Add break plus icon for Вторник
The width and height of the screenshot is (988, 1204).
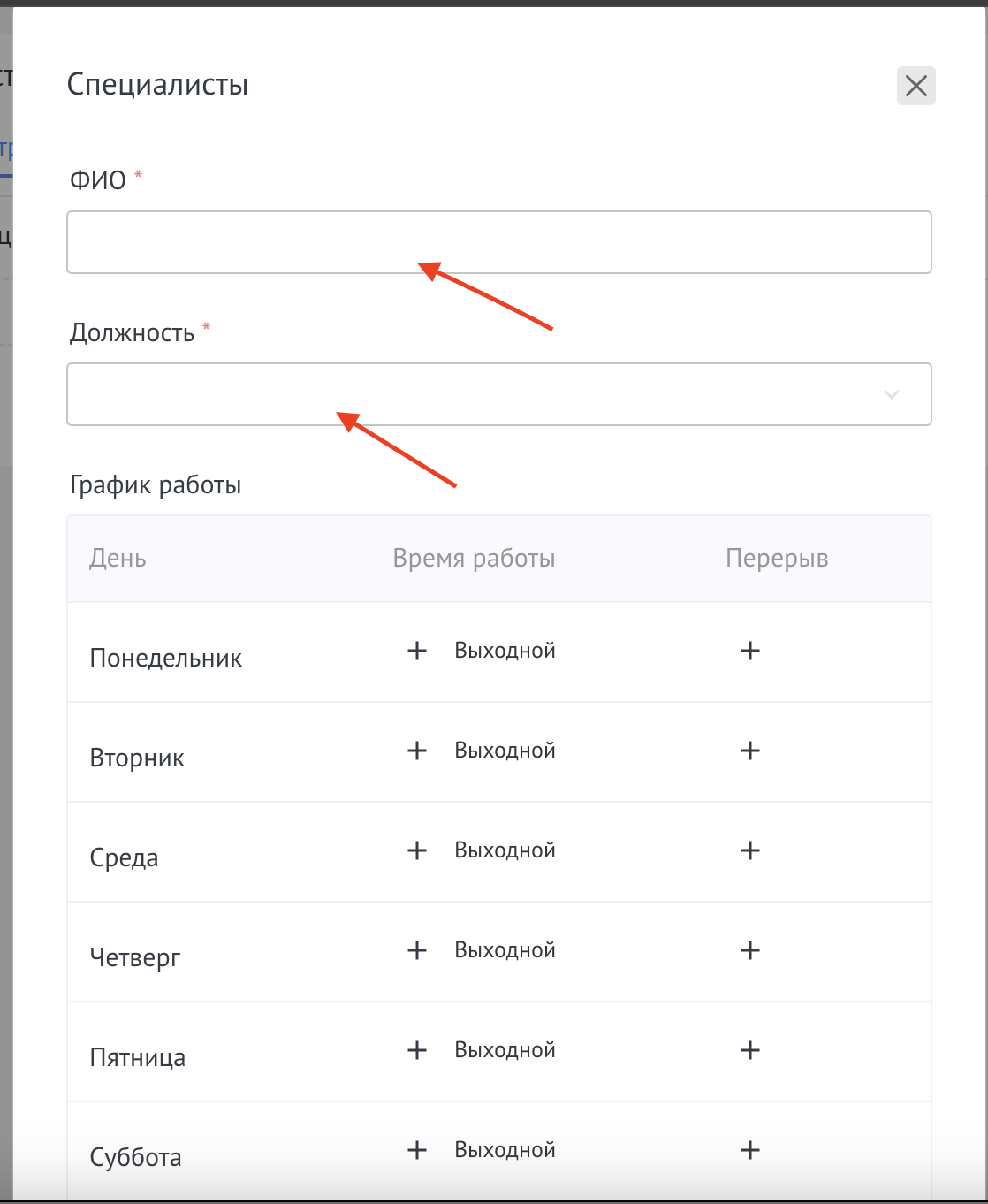pyautogui.click(x=750, y=751)
